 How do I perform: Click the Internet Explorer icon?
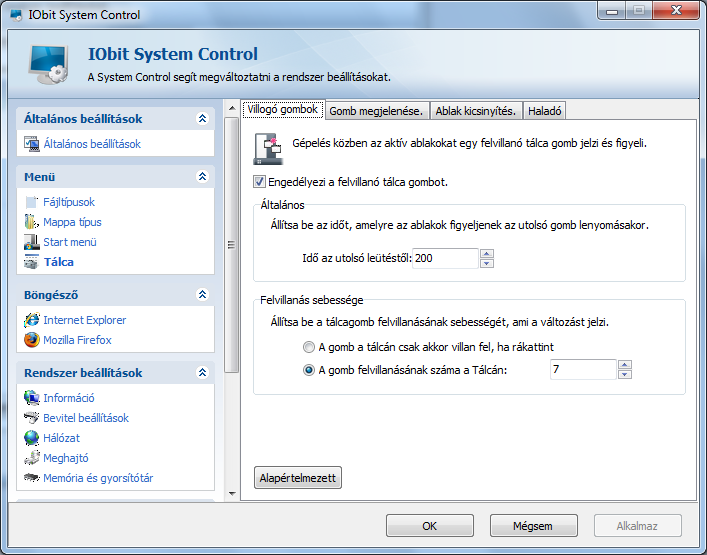(32, 320)
